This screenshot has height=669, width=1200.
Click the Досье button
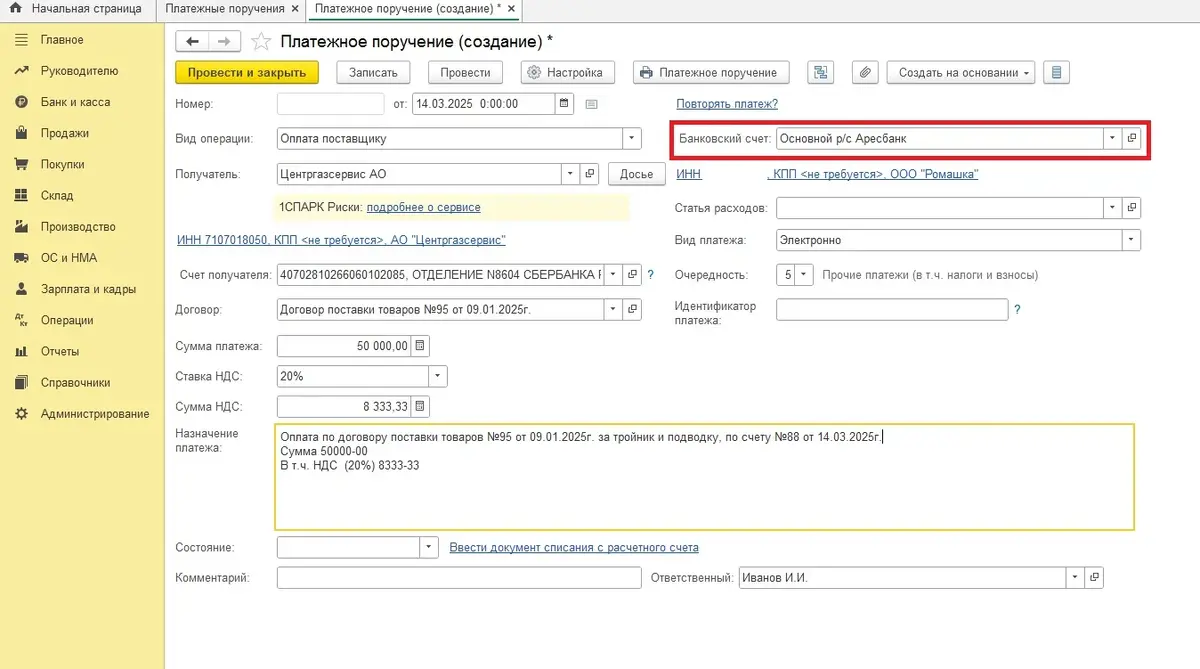click(x=636, y=174)
